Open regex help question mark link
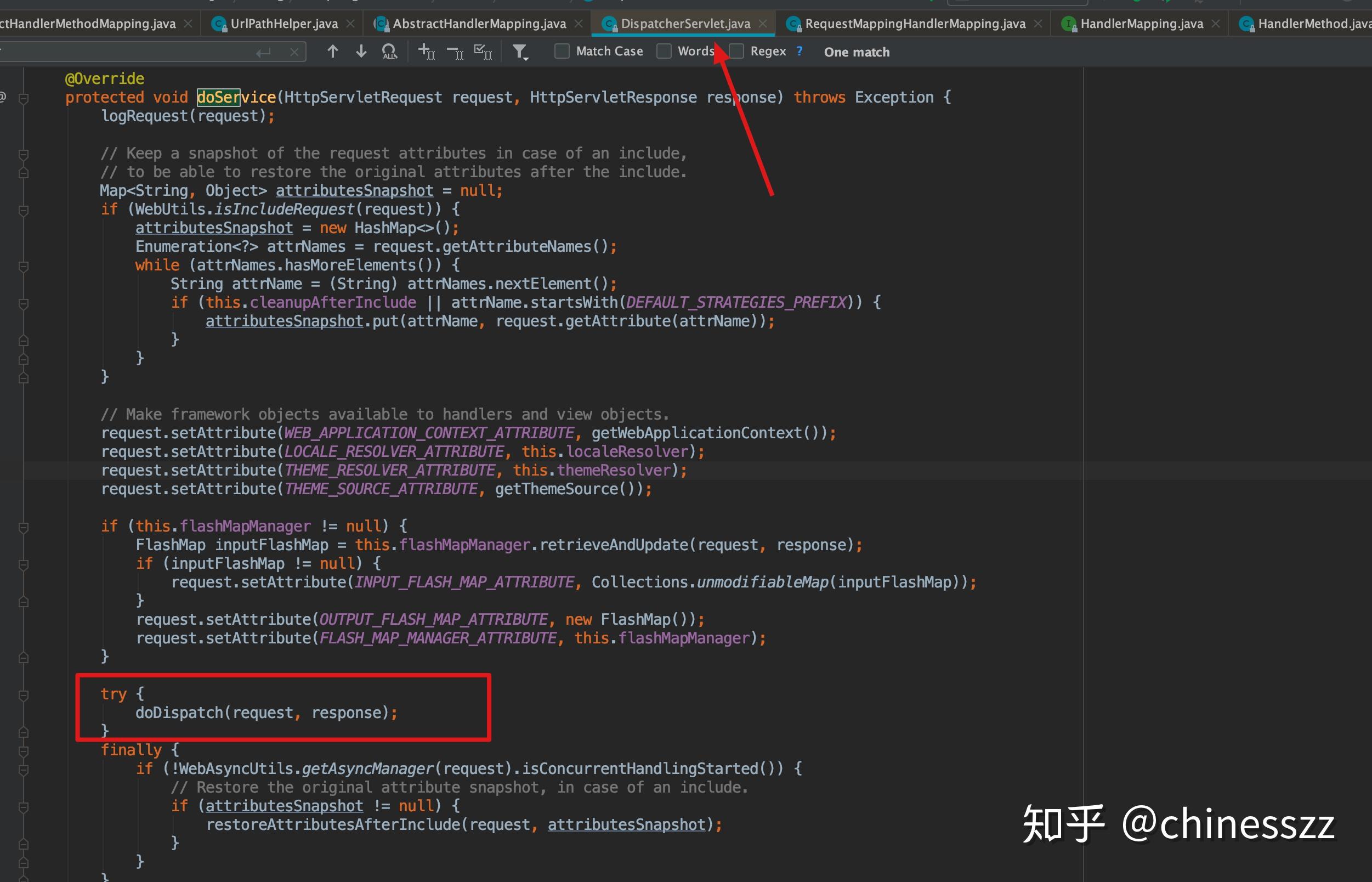This screenshot has width=1372, height=882. (800, 52)
